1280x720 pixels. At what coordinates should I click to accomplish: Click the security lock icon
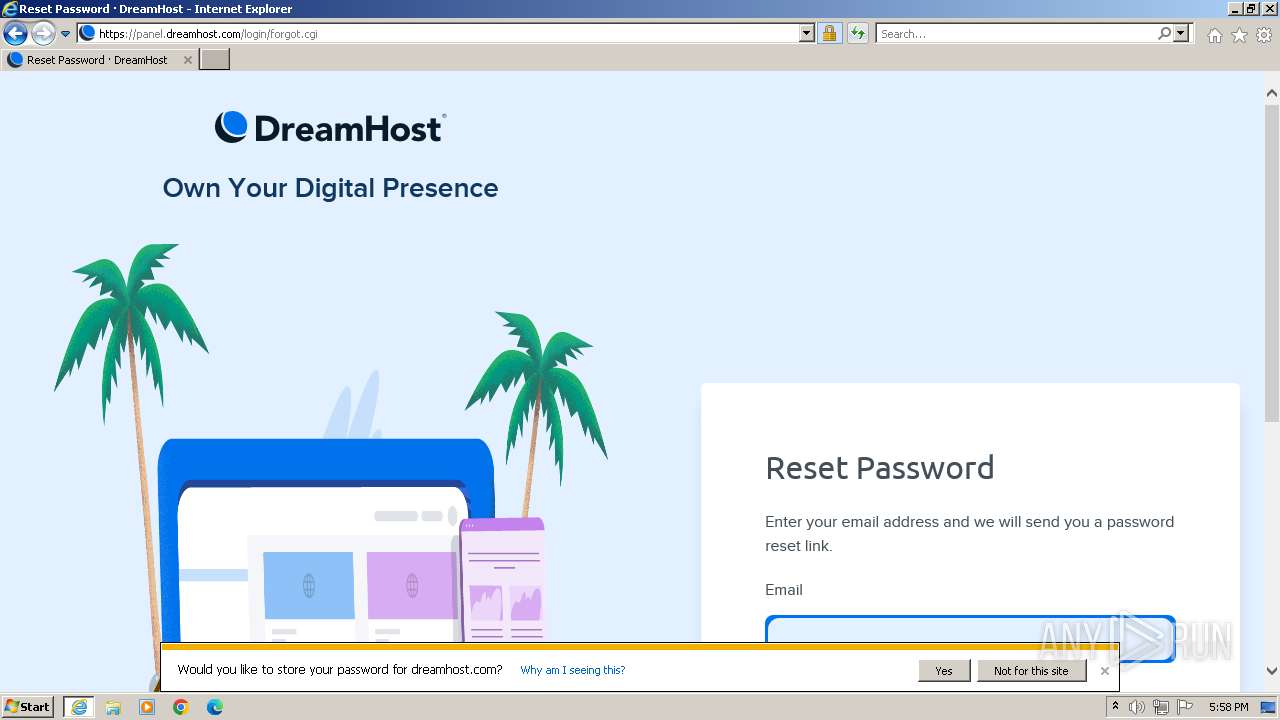[x=829, y=33]
